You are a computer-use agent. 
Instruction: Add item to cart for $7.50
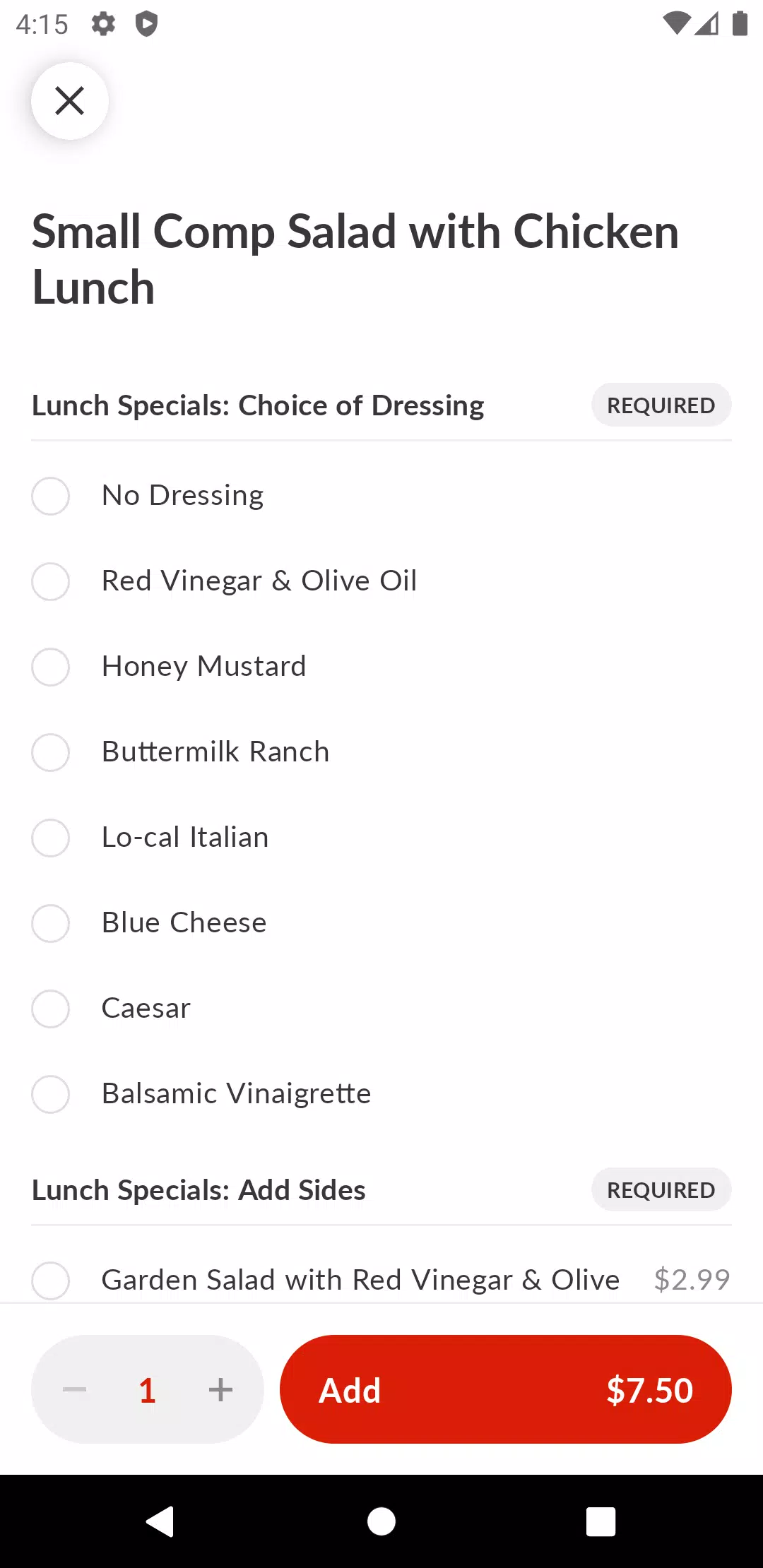(506, 1389)
